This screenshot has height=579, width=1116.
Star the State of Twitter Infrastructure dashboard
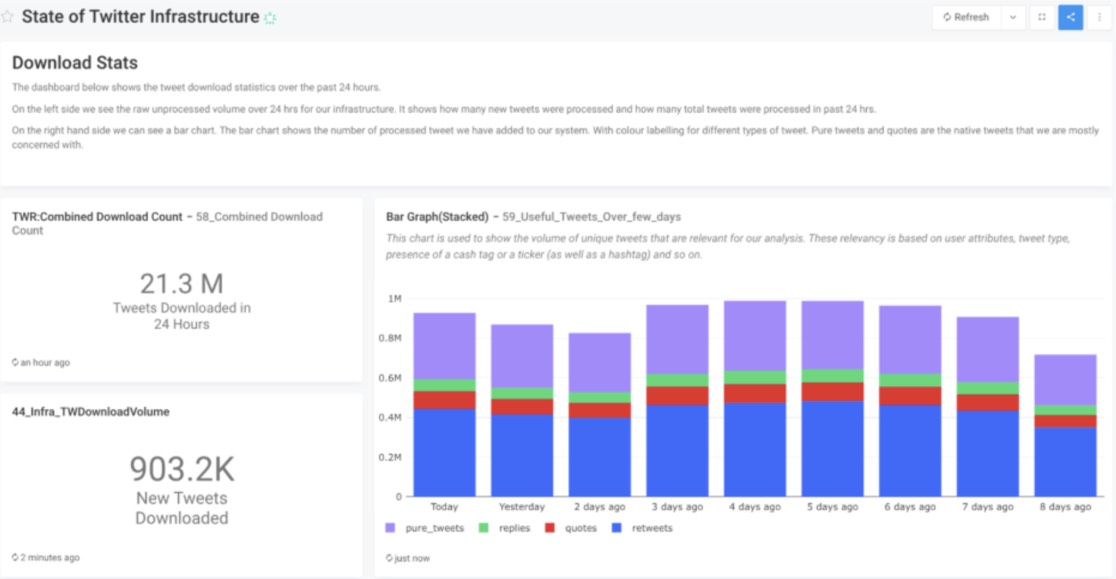[x=7, y=16]
